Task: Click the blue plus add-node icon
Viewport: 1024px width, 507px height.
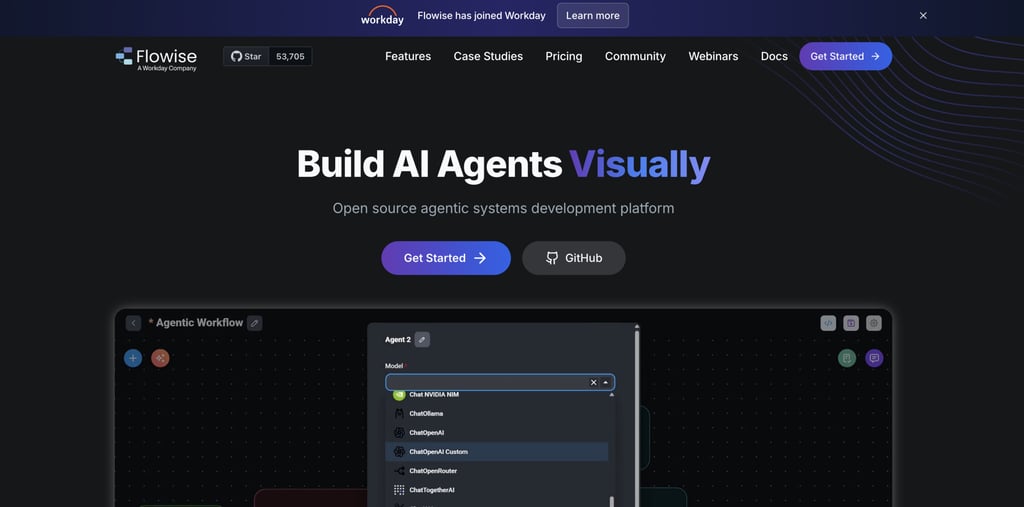Action: point(133,358)
